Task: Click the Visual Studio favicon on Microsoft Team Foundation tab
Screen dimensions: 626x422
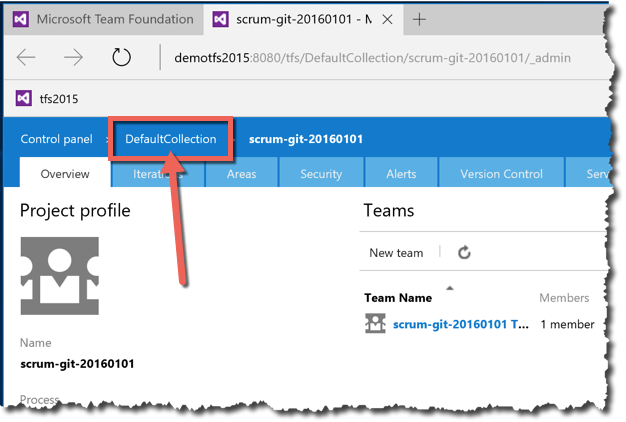Action: [21, 19]
